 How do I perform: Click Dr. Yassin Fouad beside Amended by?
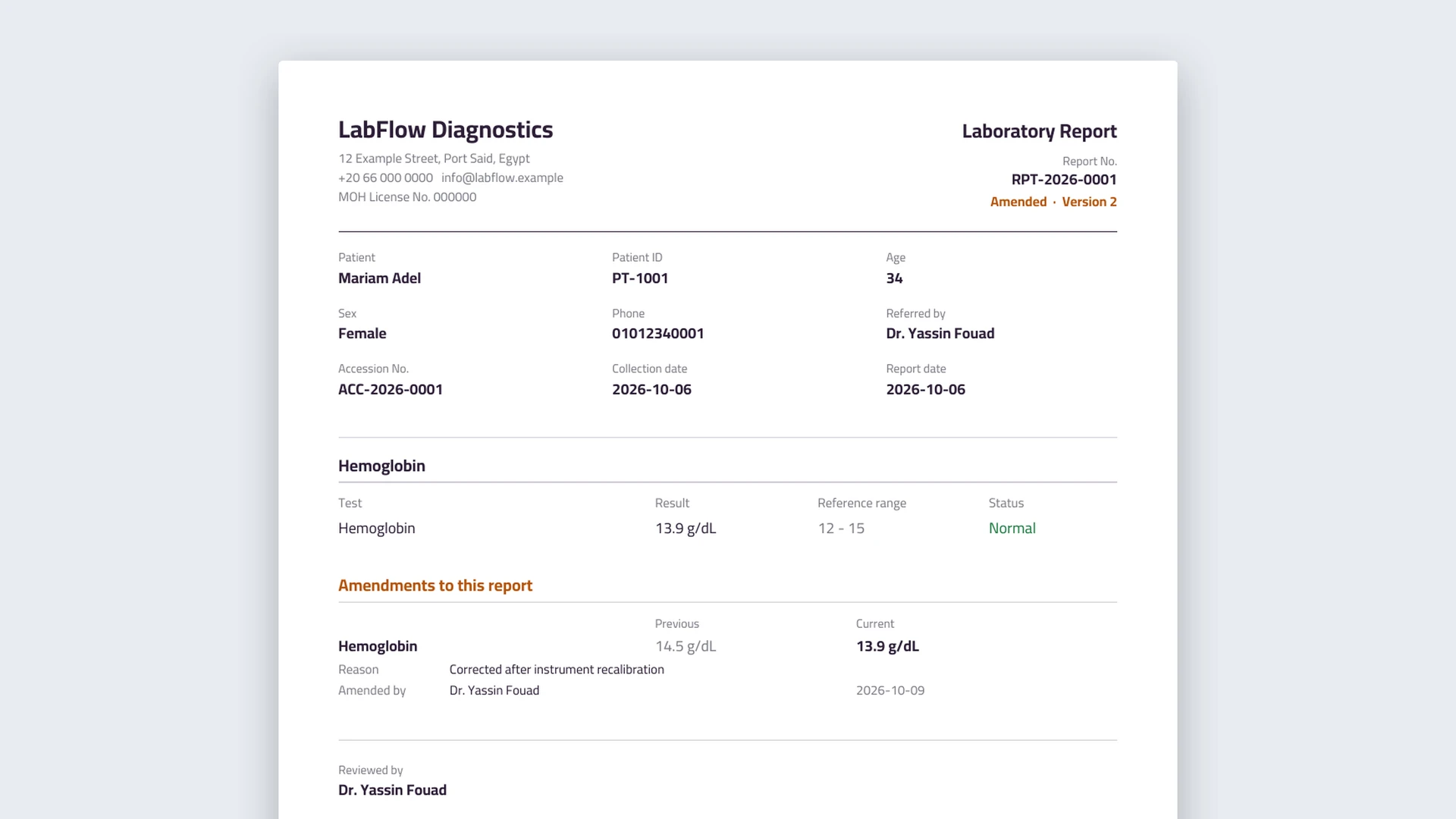pyautogui.click(x=494, y=691)
